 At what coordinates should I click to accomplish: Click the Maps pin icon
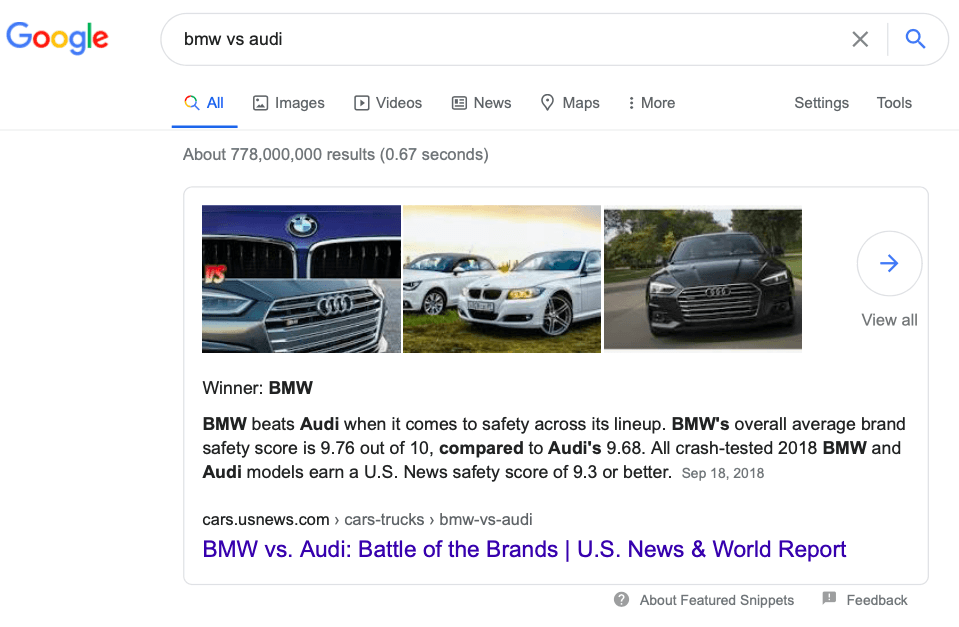pos(546,102)
